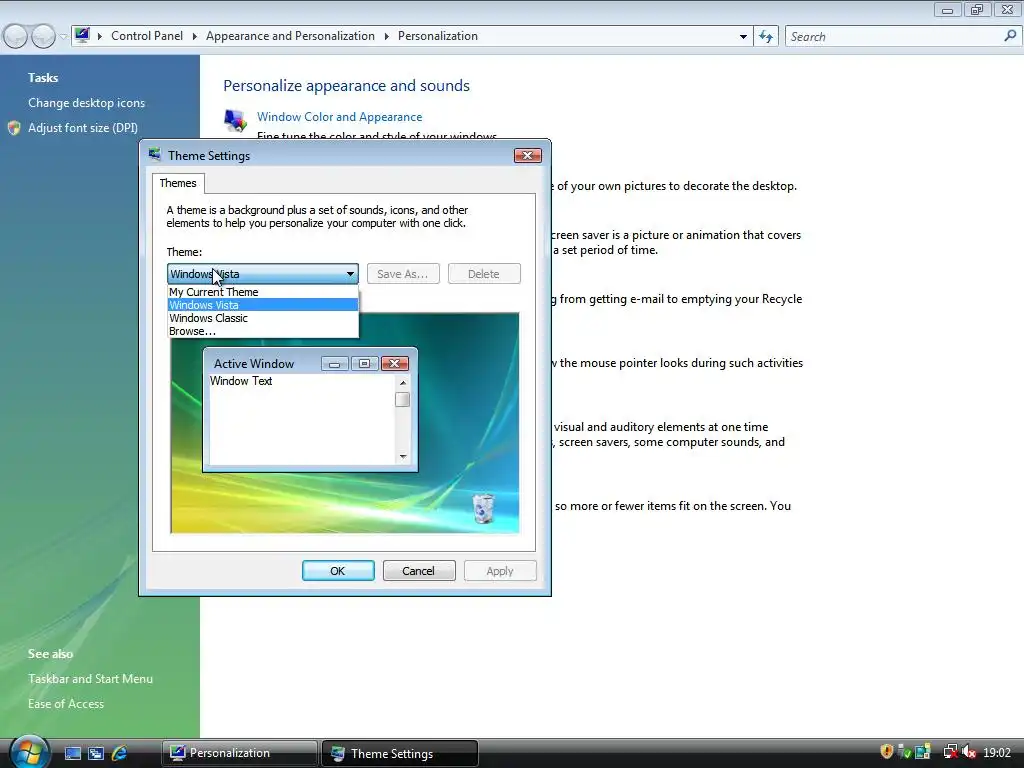Click the Theme Settings title bar icon
The height and width of the screenshot is (768, 1024).
click(155, 155)
